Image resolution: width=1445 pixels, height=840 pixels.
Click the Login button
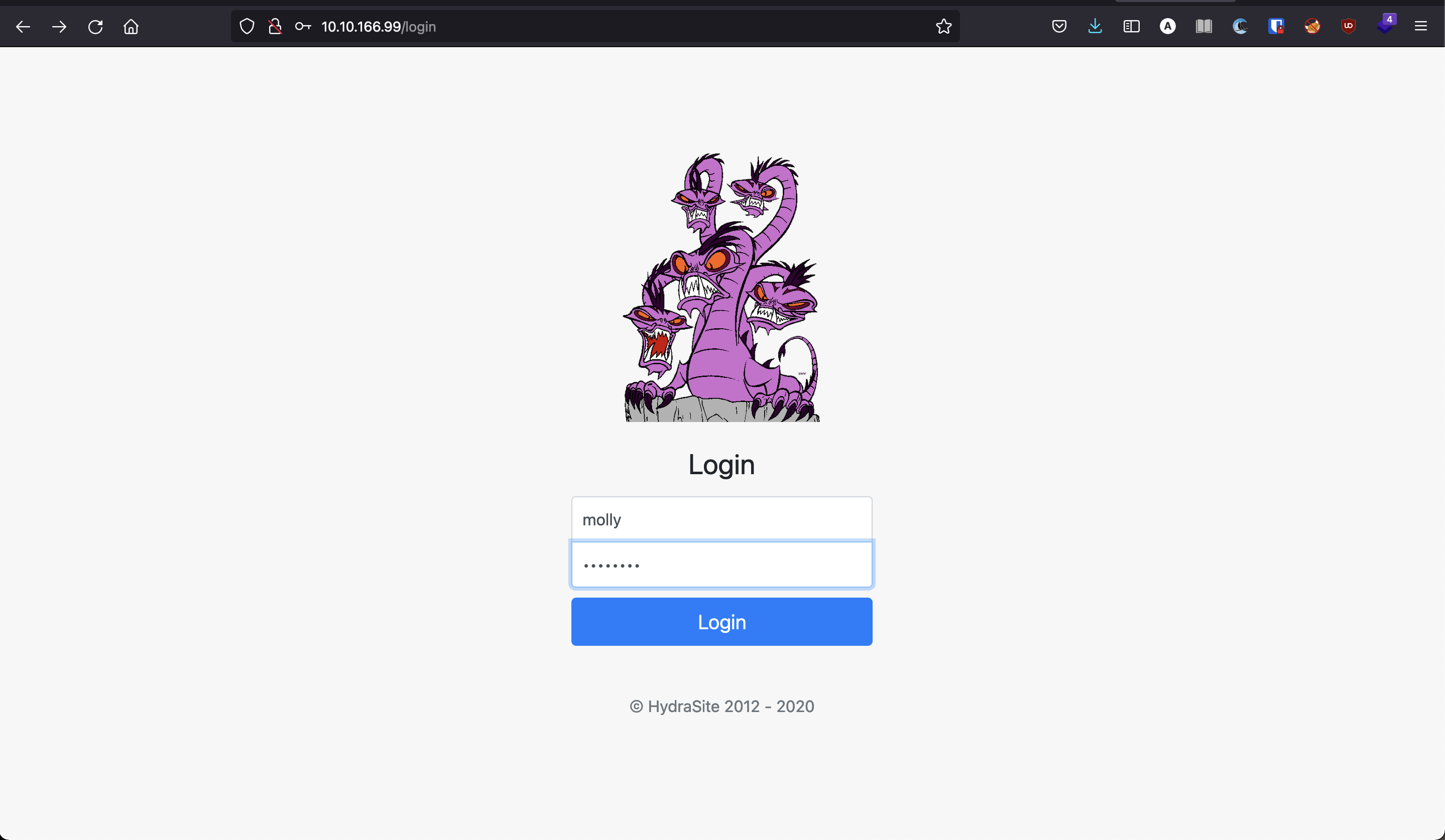(x=721, y=621)
